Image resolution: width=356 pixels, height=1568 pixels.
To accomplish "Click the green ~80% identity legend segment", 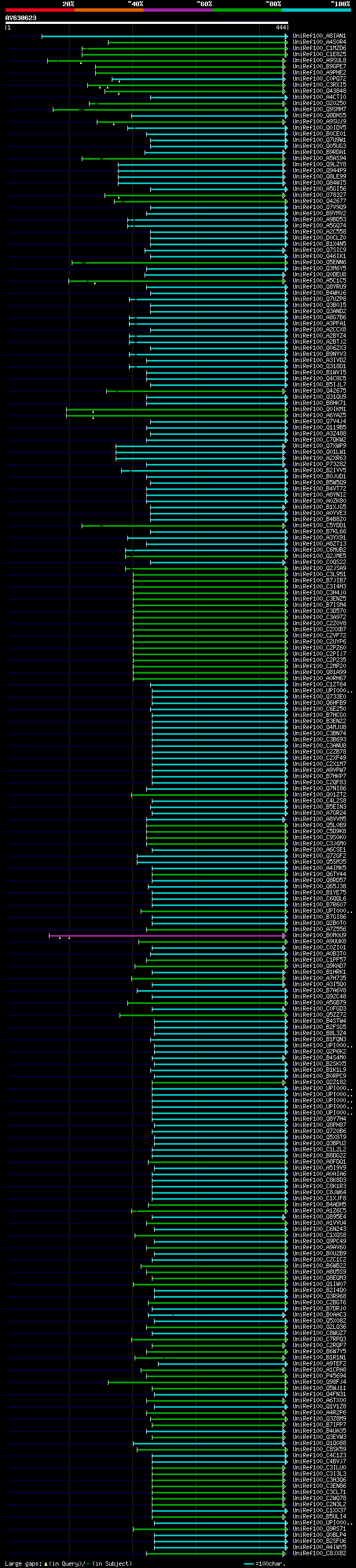I will (x=247, y=10).
